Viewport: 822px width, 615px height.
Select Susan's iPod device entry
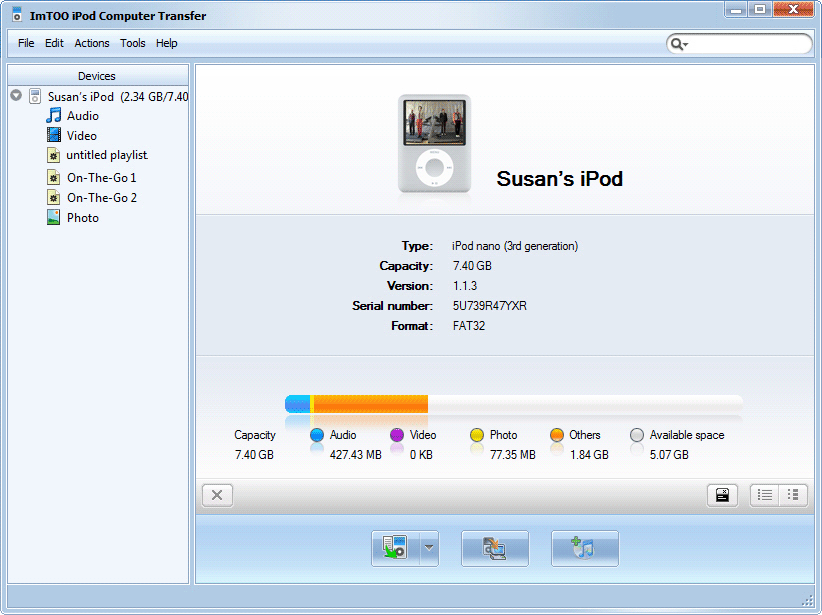[x=117, y=96]
